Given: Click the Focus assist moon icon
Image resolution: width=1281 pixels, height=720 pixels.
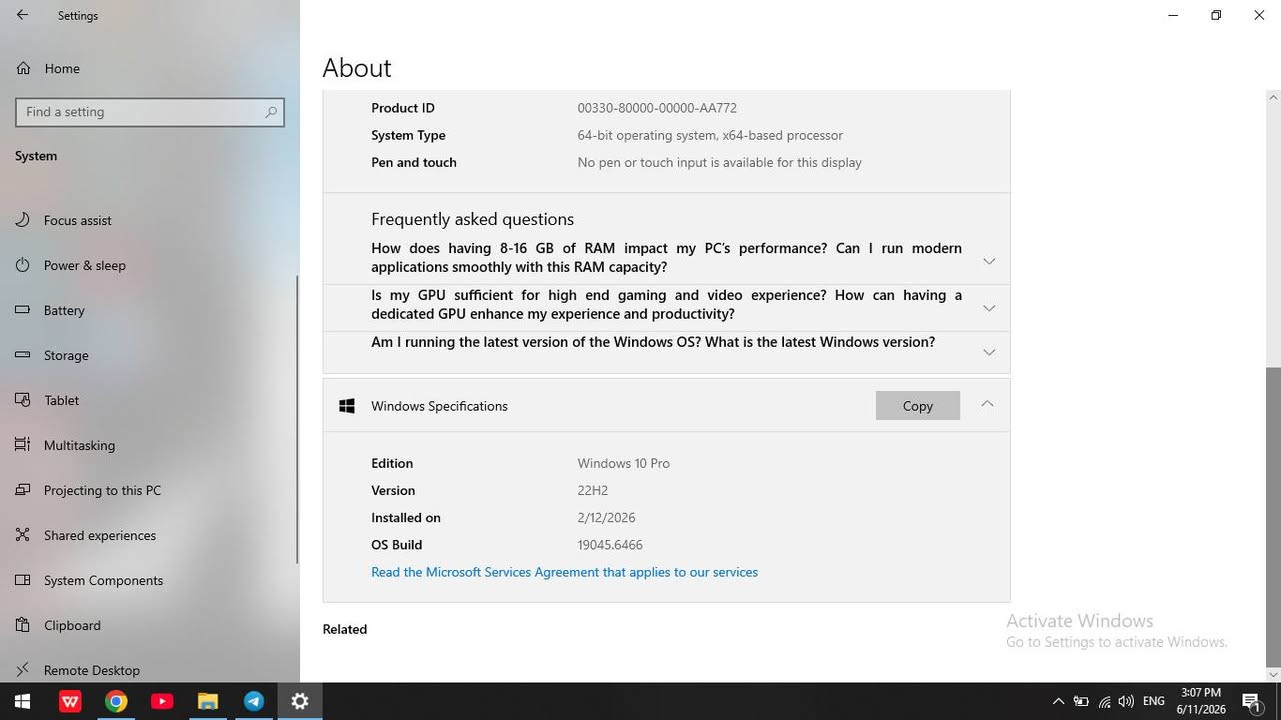Looking at the screenshot, I should click(x=22, y=220).
